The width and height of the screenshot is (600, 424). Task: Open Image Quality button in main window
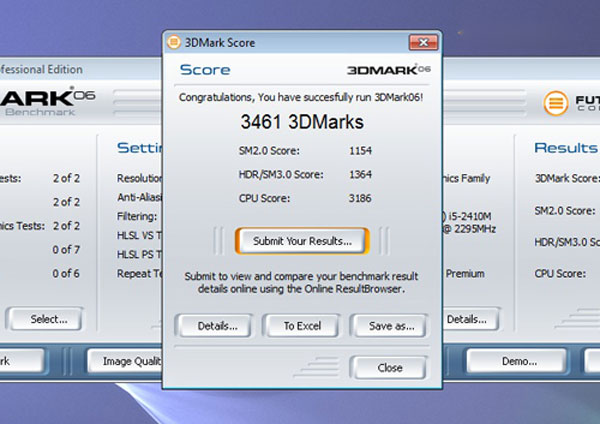[x=126, y=361]
